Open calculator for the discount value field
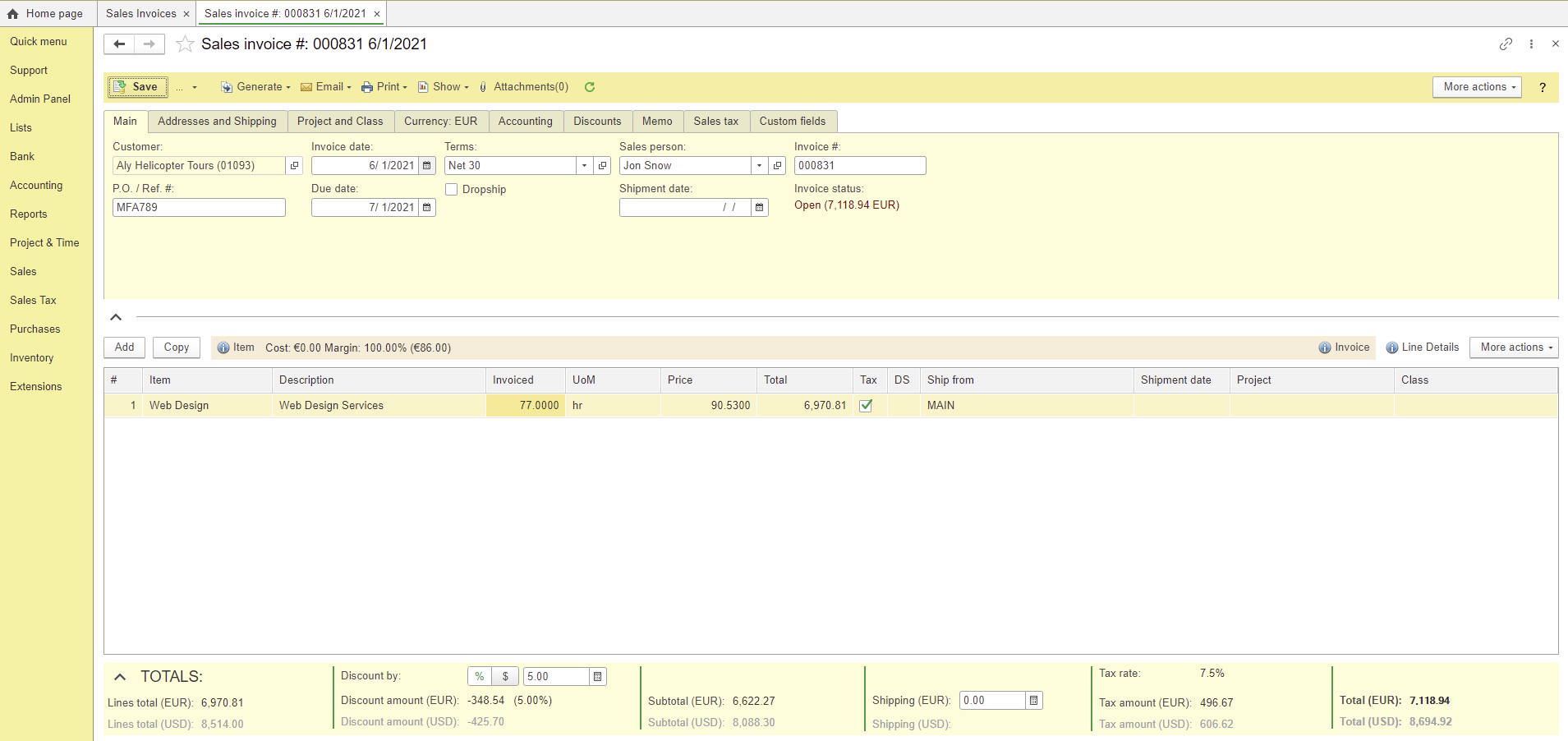 (598, 677)
